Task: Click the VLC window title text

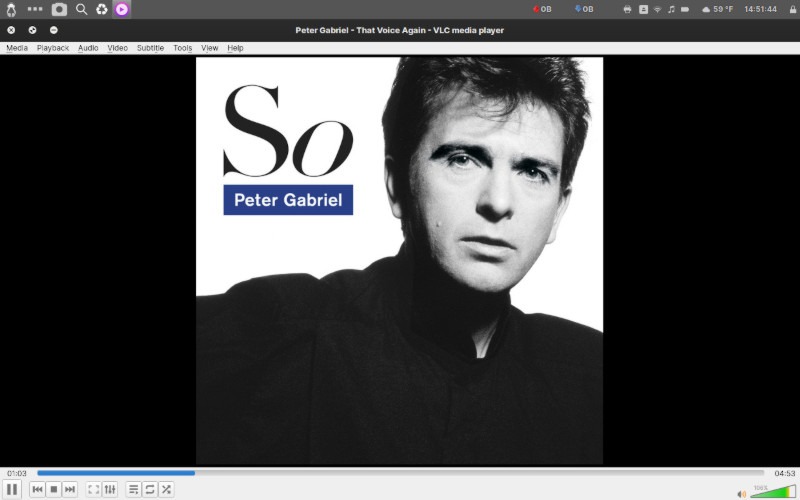Action: (x=399, y=30)
